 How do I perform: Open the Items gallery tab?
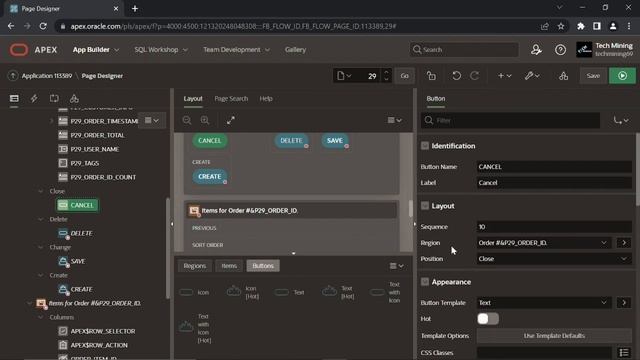229,266
